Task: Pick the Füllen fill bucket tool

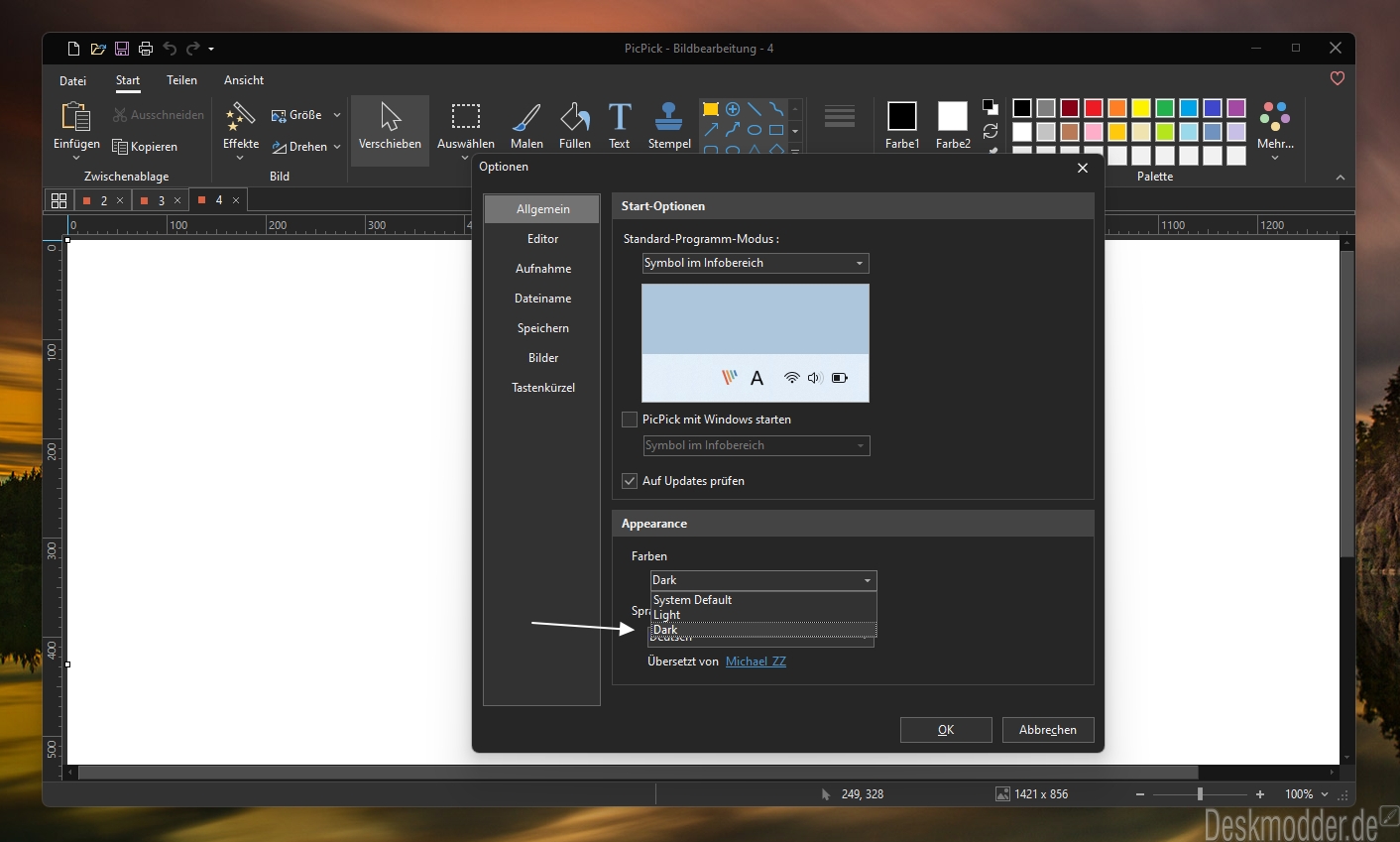Action: pyautogui.click(x=575, y=127)
